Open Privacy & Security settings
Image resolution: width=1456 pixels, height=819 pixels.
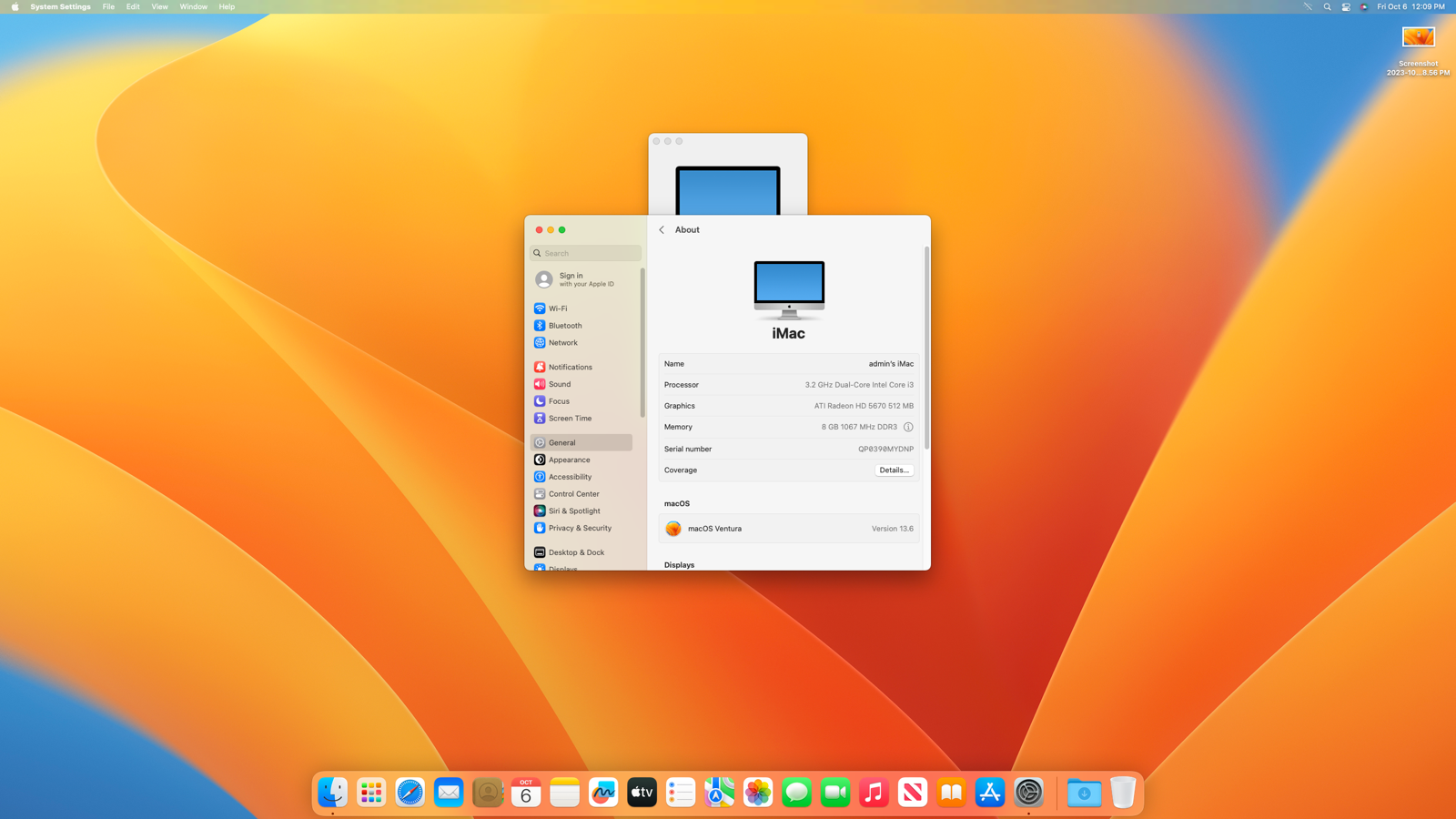tap(581, 528)
